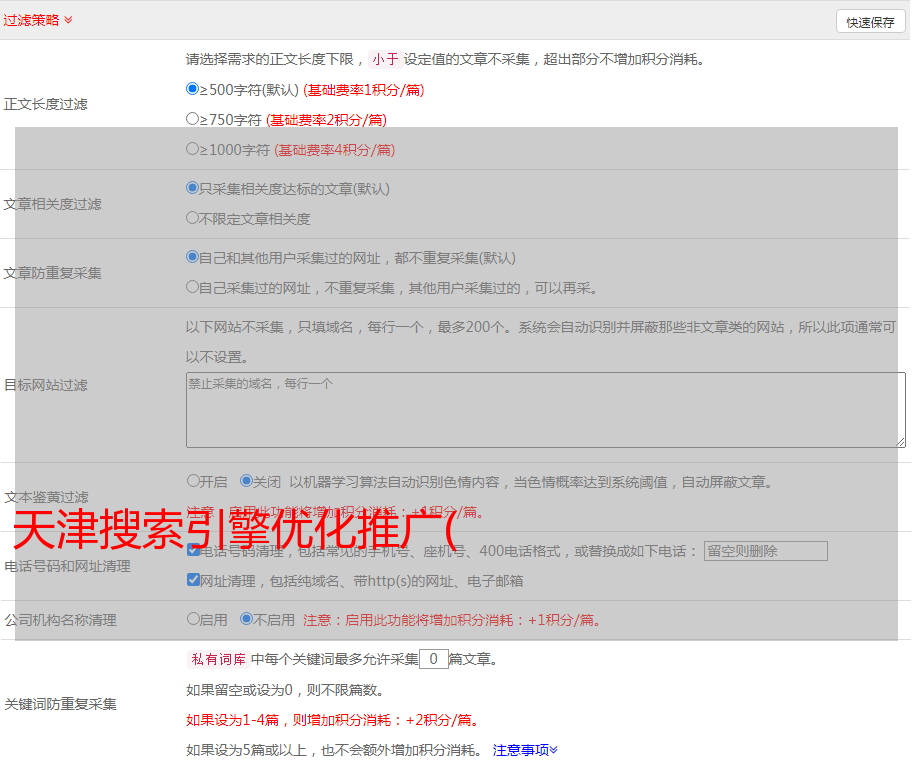This screenshot has width=912, height=768.
Task: Toggle the 网址清理 checkbox
Action: [x=193, y=580]
